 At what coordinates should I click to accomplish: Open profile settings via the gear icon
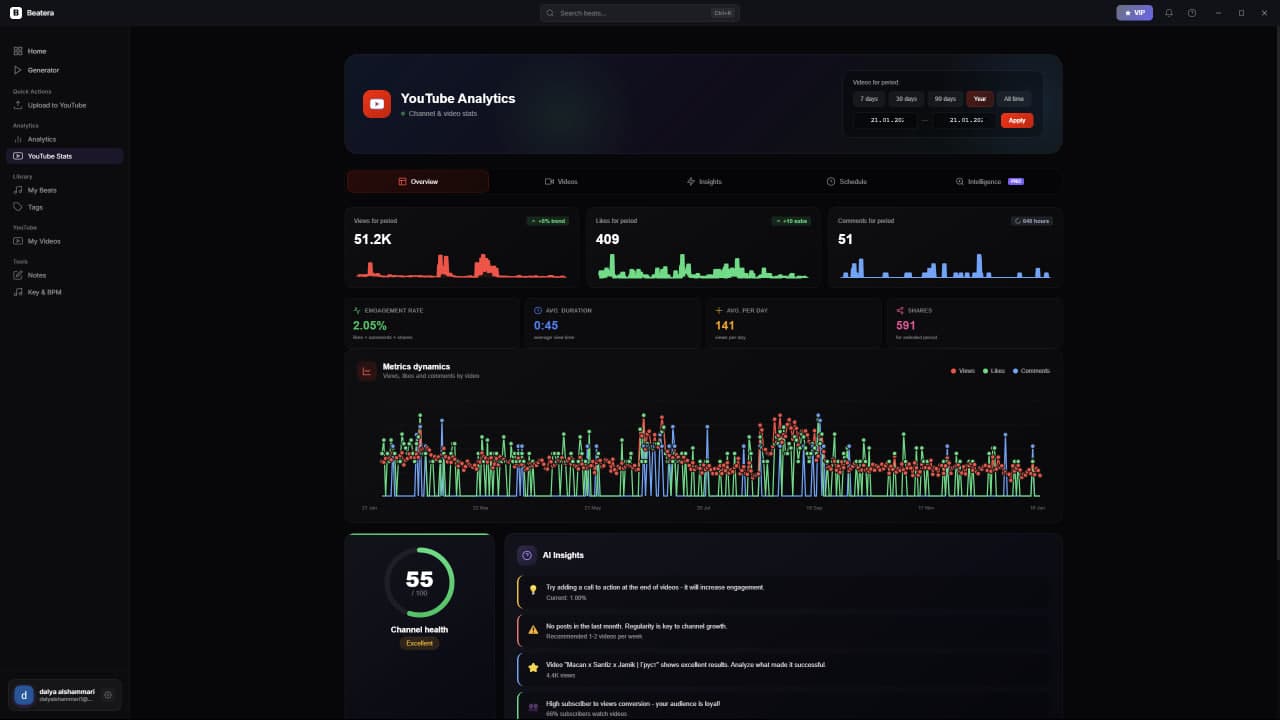point(107,694)
